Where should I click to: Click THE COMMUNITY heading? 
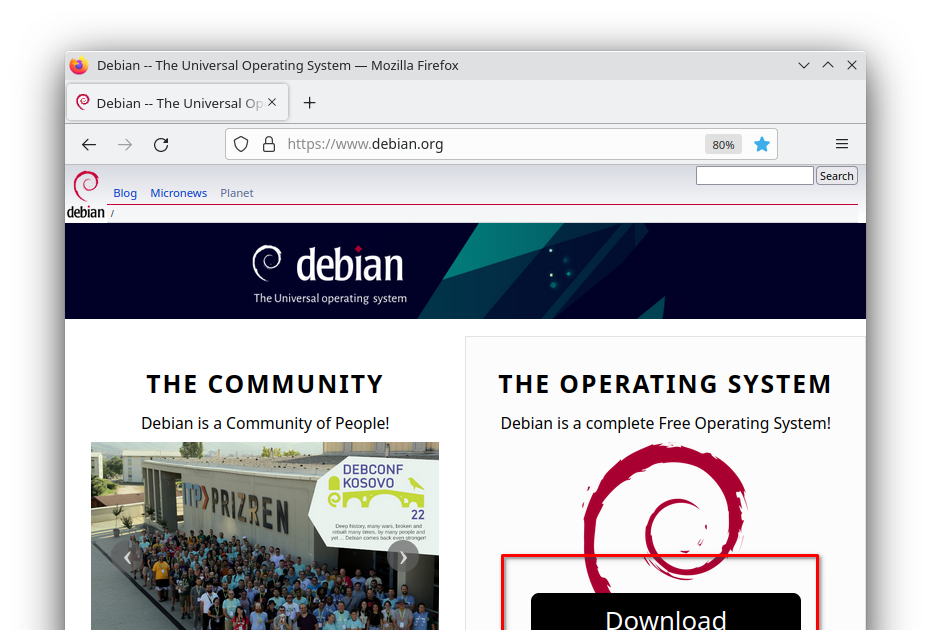click(265, 384)
